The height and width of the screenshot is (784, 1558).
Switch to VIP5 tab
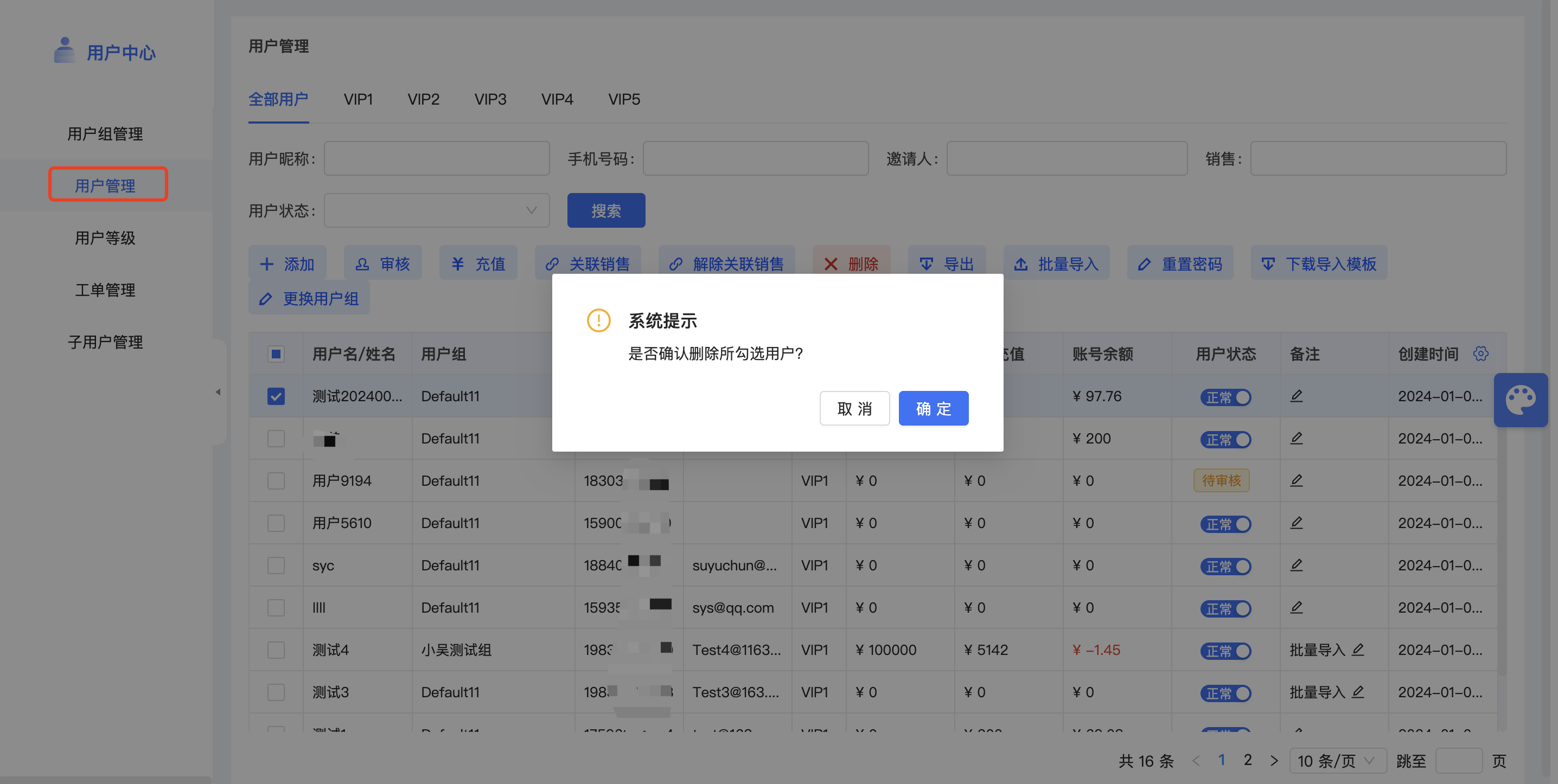pyautogui.click(x=624, y=99)
